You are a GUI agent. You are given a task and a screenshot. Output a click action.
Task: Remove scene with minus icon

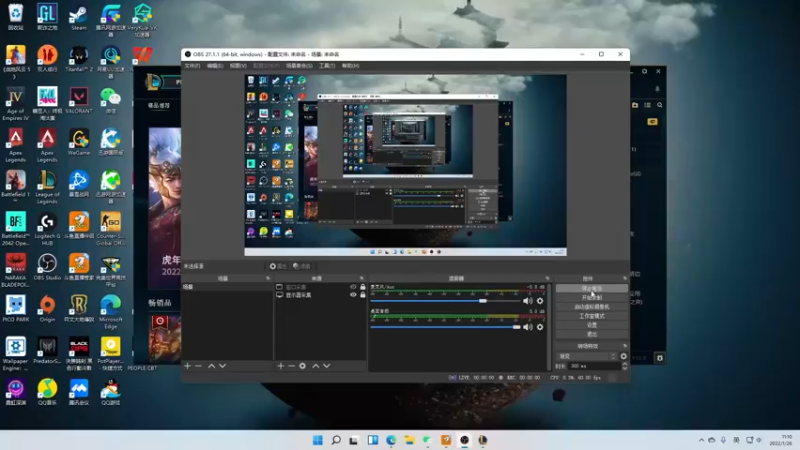[198, 366]
